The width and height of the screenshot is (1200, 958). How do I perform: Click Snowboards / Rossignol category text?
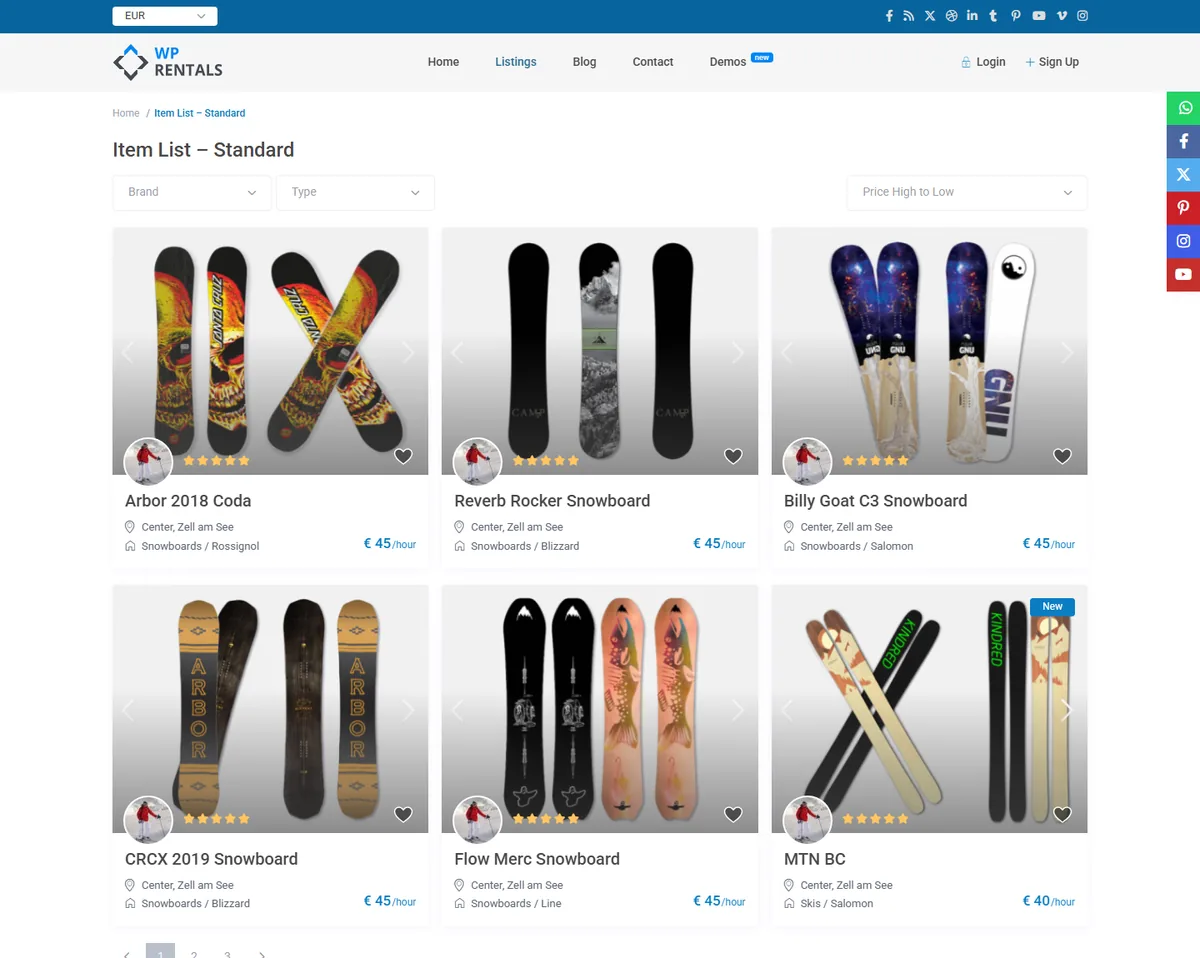tap(200, 546)
